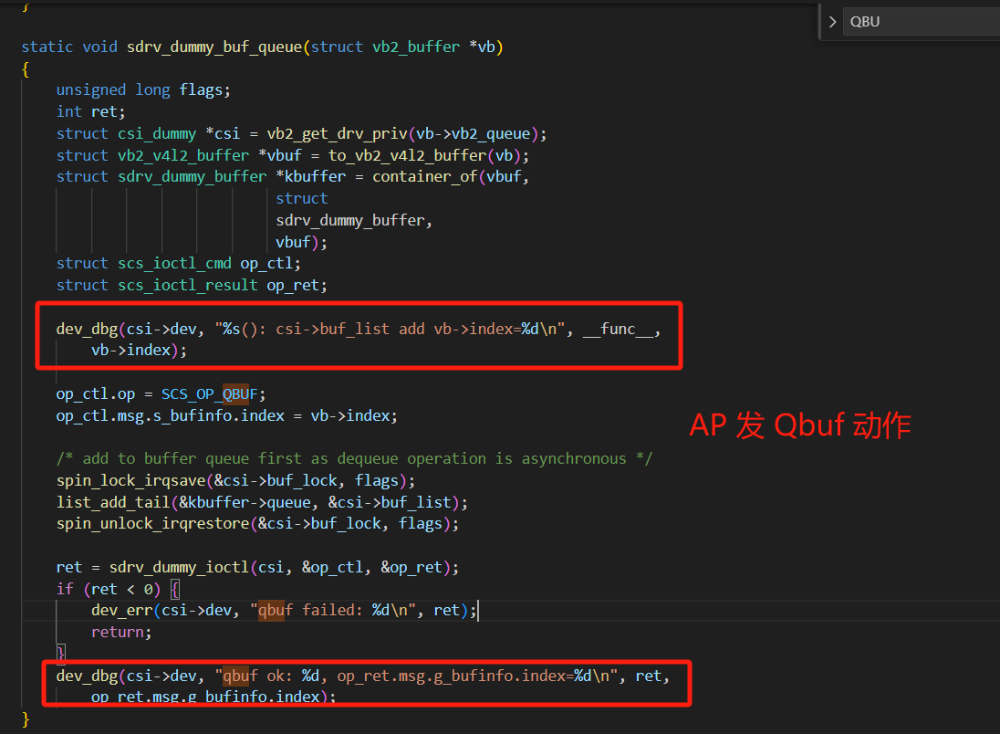
Task: Click the 'add to buffer queue first' comment
Action: point(354,459)
